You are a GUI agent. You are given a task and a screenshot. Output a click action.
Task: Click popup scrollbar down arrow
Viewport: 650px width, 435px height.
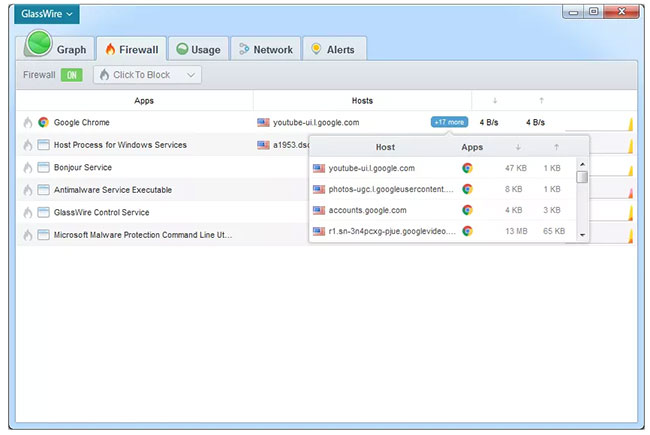pos(582,235)
